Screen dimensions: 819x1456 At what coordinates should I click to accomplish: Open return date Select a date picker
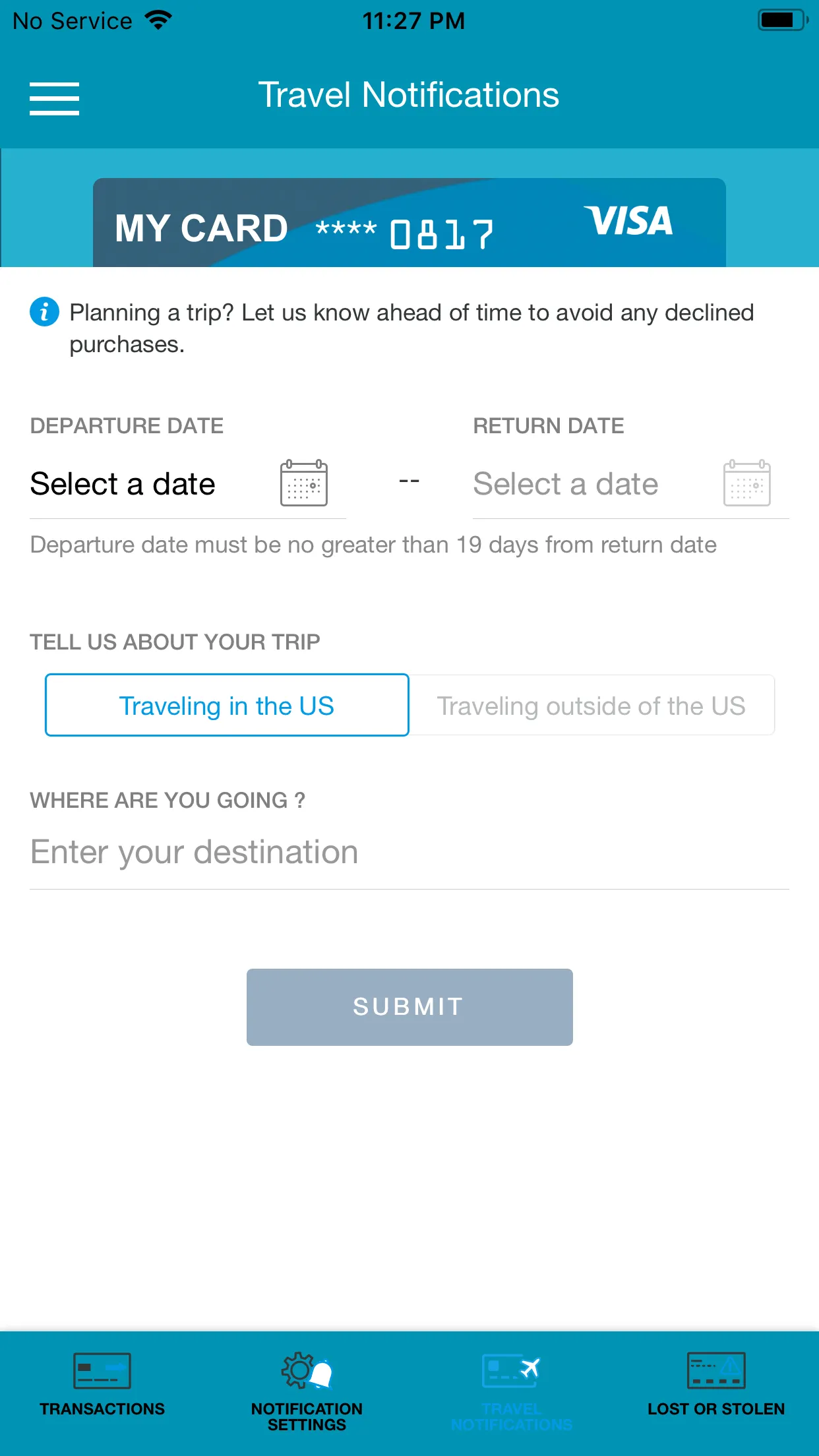631,484
